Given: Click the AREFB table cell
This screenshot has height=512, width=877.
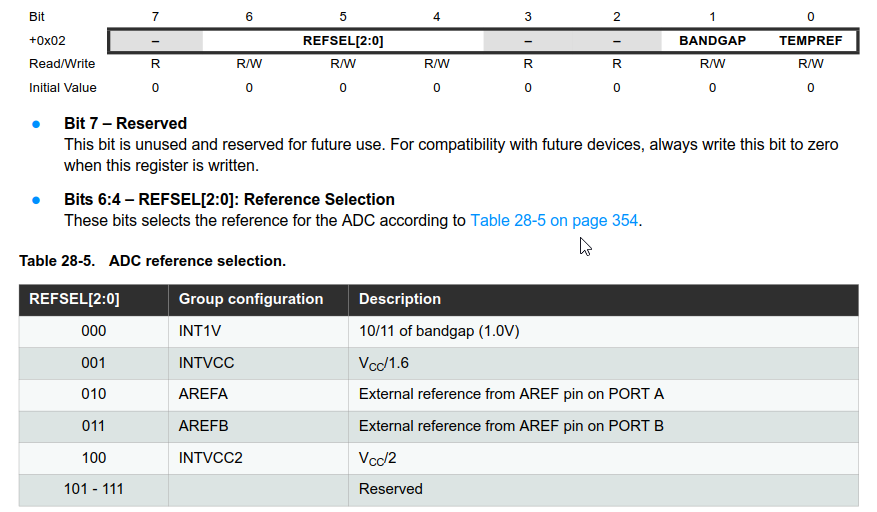Looking at the screenshot, I should 258,426.
